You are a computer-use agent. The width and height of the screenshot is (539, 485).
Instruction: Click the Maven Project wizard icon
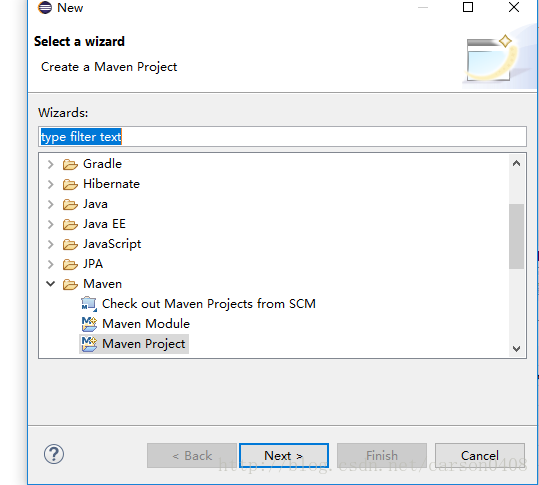(89, 344)
